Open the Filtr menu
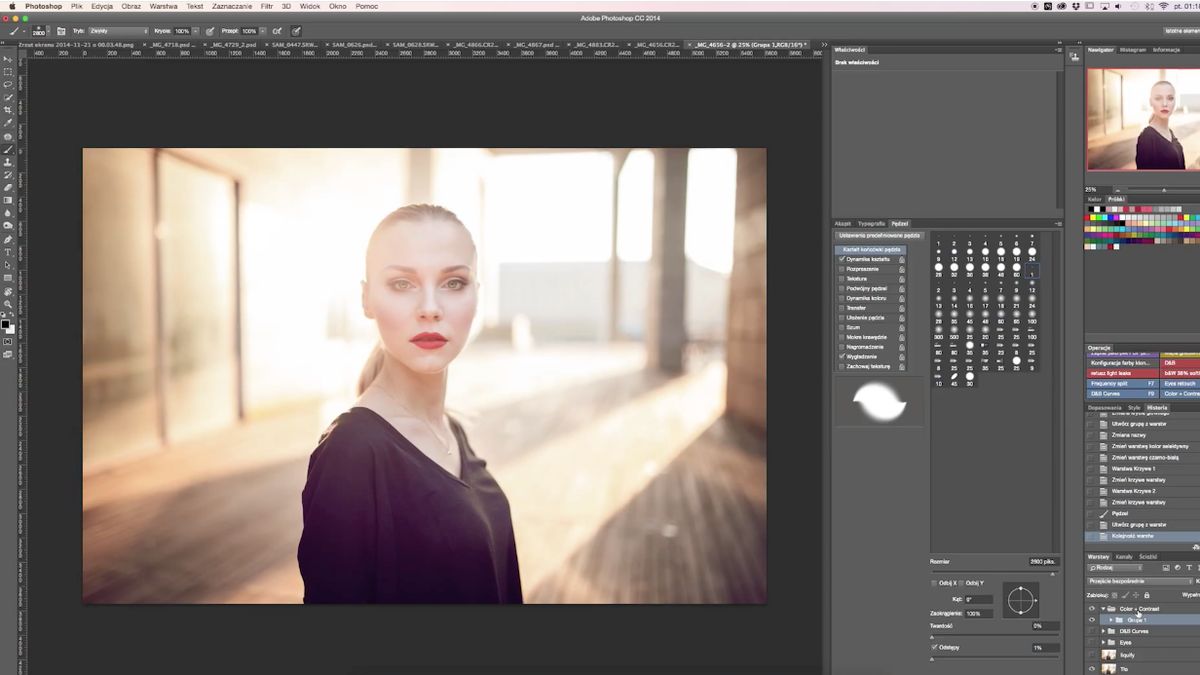Screen dimensions: 1200x675 (267, 6)
